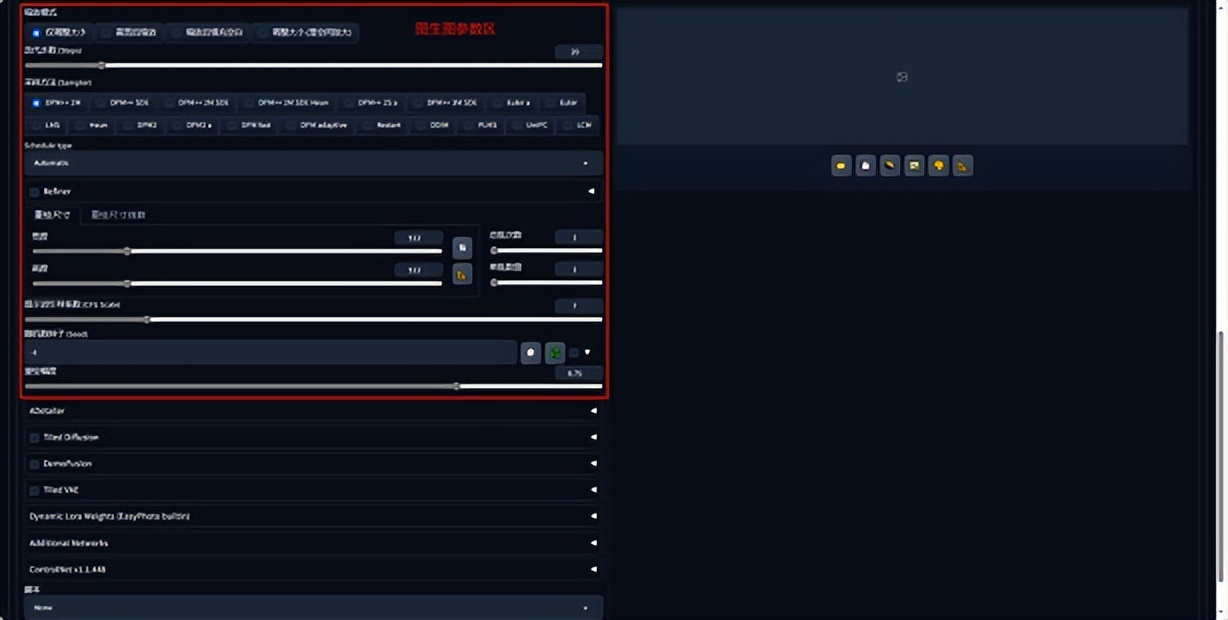The image size is (1228, 620).
Task: Reuse the last seed with the green recycle icon
Action: point(555,352)
